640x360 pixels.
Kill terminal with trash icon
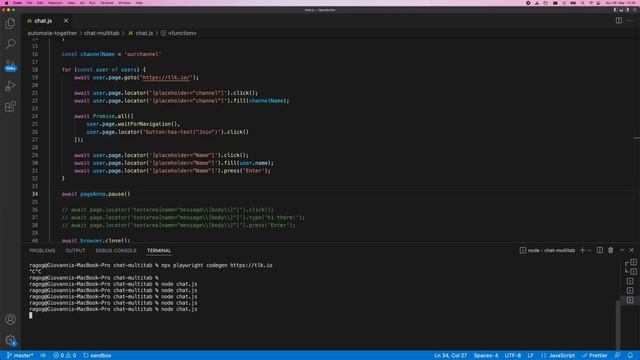pyautogui.click(x=611, y=250)
